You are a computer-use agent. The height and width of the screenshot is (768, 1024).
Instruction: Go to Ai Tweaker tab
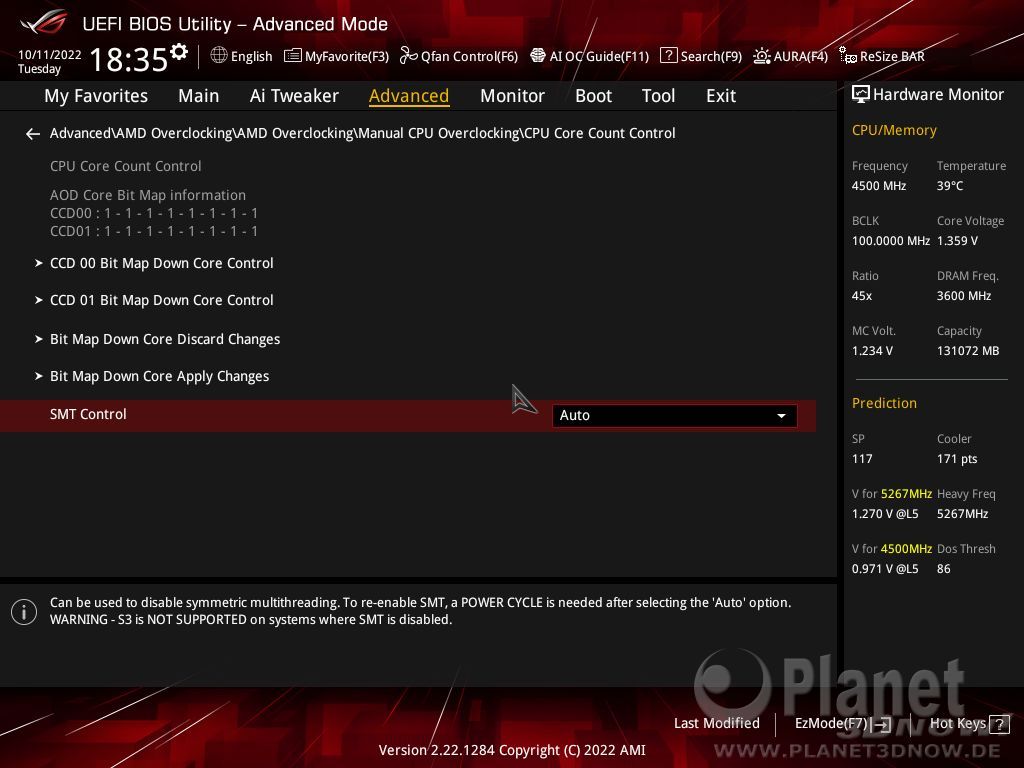[294, 96]
